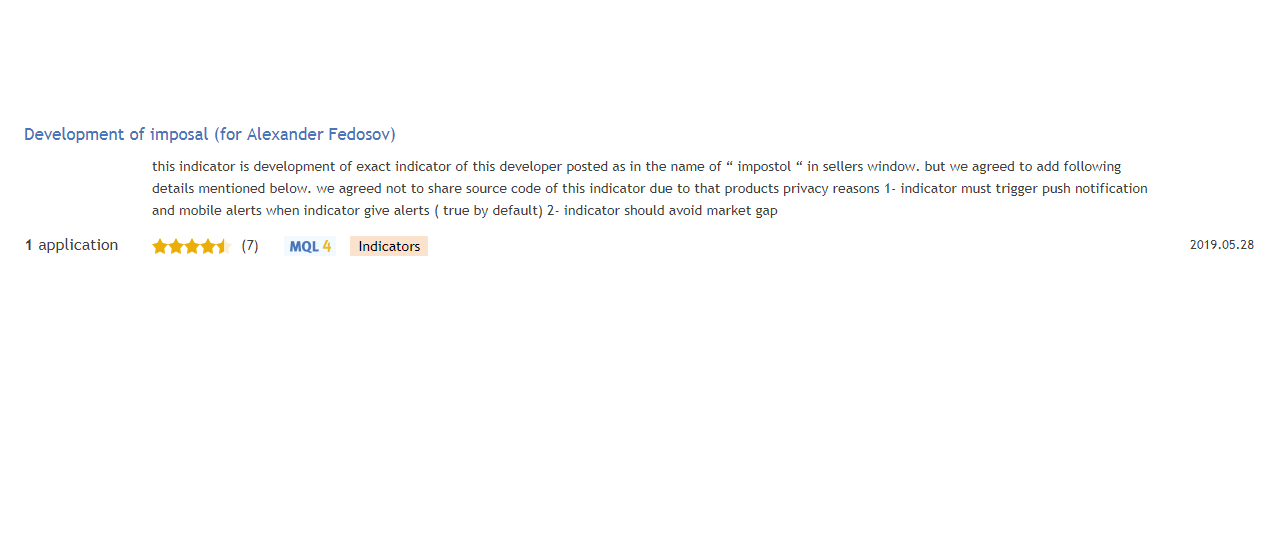The image size is (1270, 540).
Task: Select the MQL 4 language tag
Action: point(309,246)
